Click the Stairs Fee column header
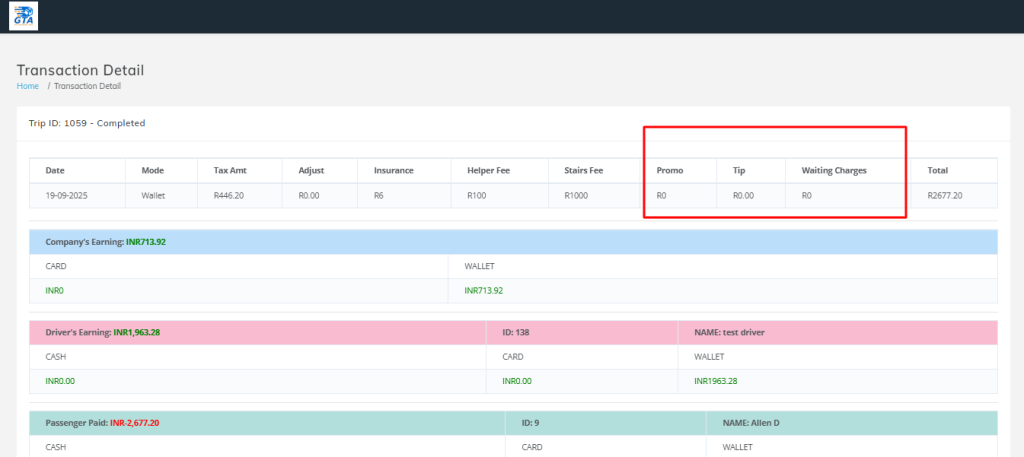The image size is (1024, 457). click(582, 171)
